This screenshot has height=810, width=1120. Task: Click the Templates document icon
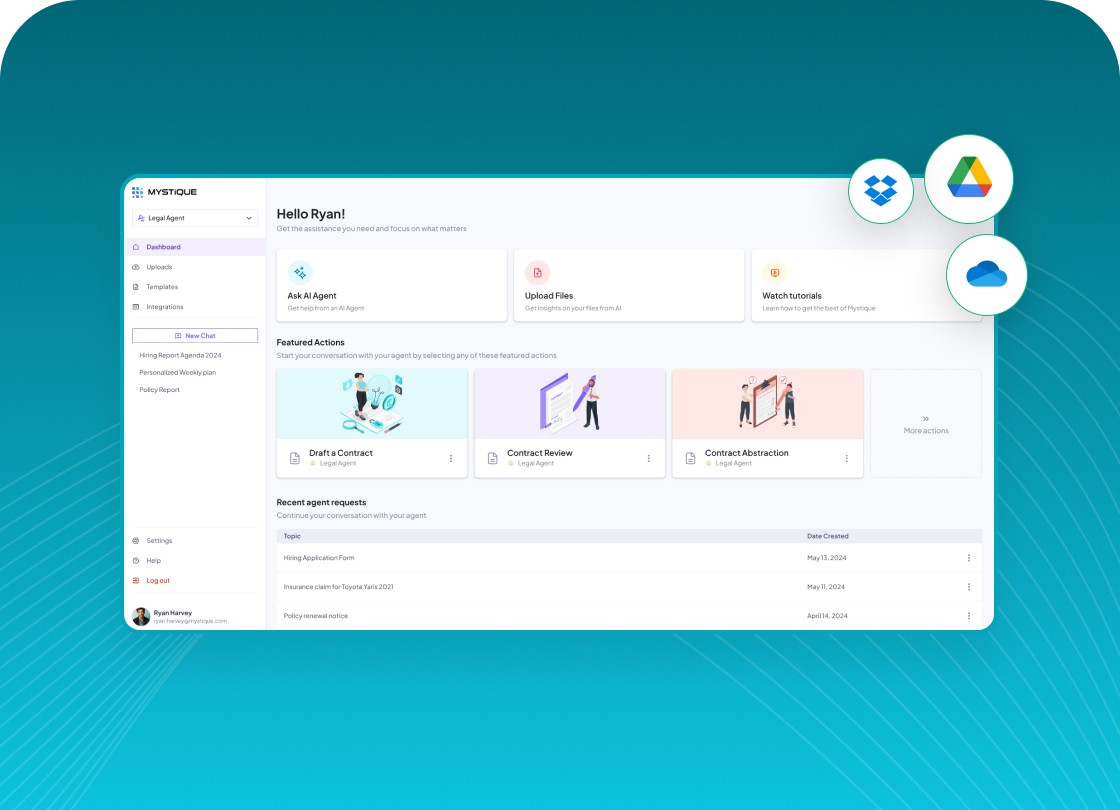136,287
